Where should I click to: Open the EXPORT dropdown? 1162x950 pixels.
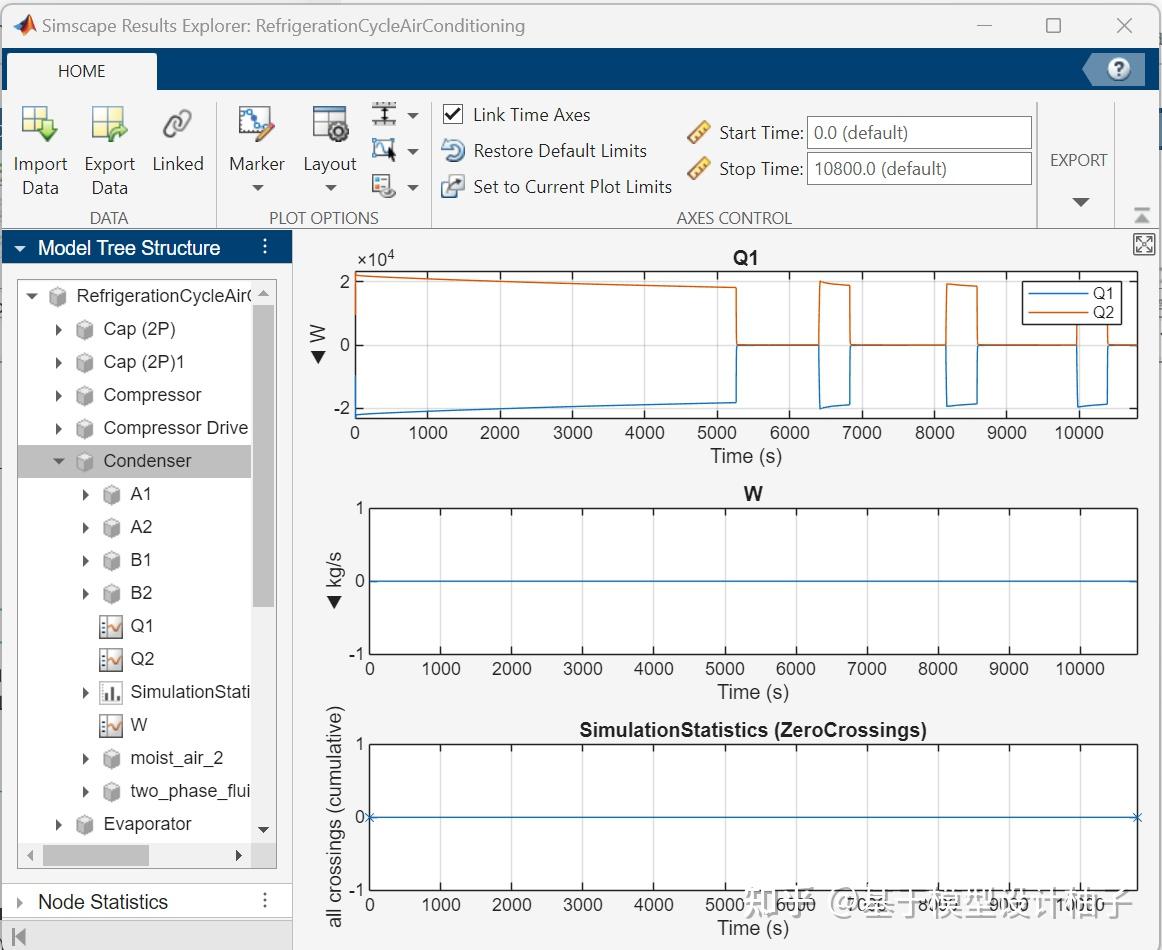[1078, 201]
